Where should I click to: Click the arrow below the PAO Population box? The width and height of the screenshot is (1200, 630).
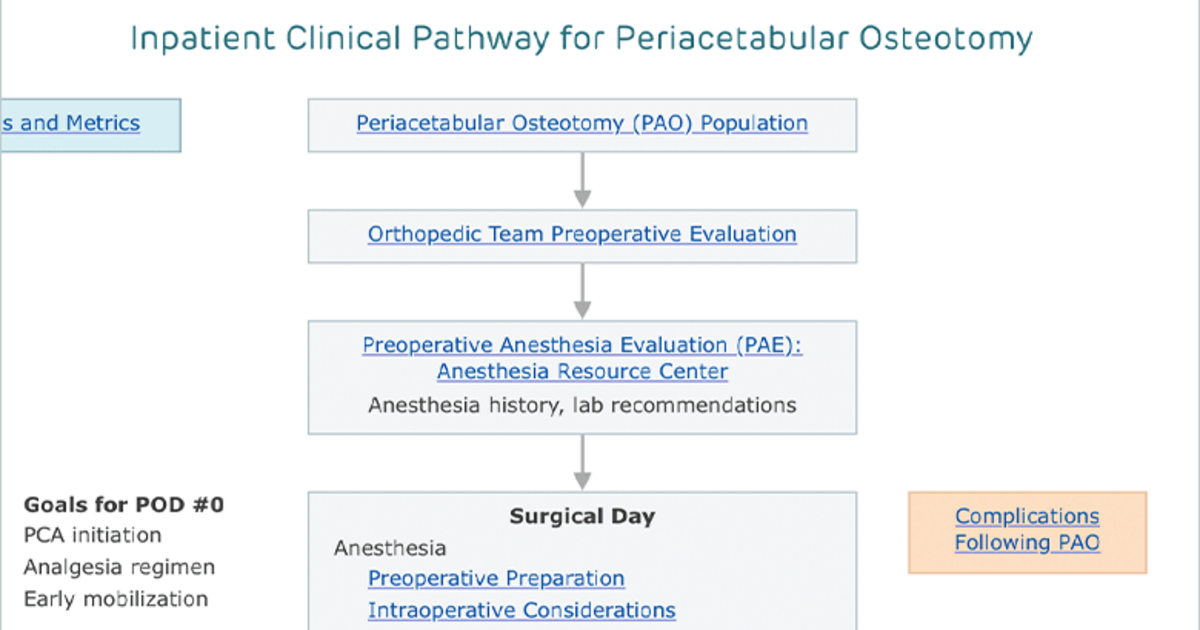pyautogui.click(x=582, y=181)
